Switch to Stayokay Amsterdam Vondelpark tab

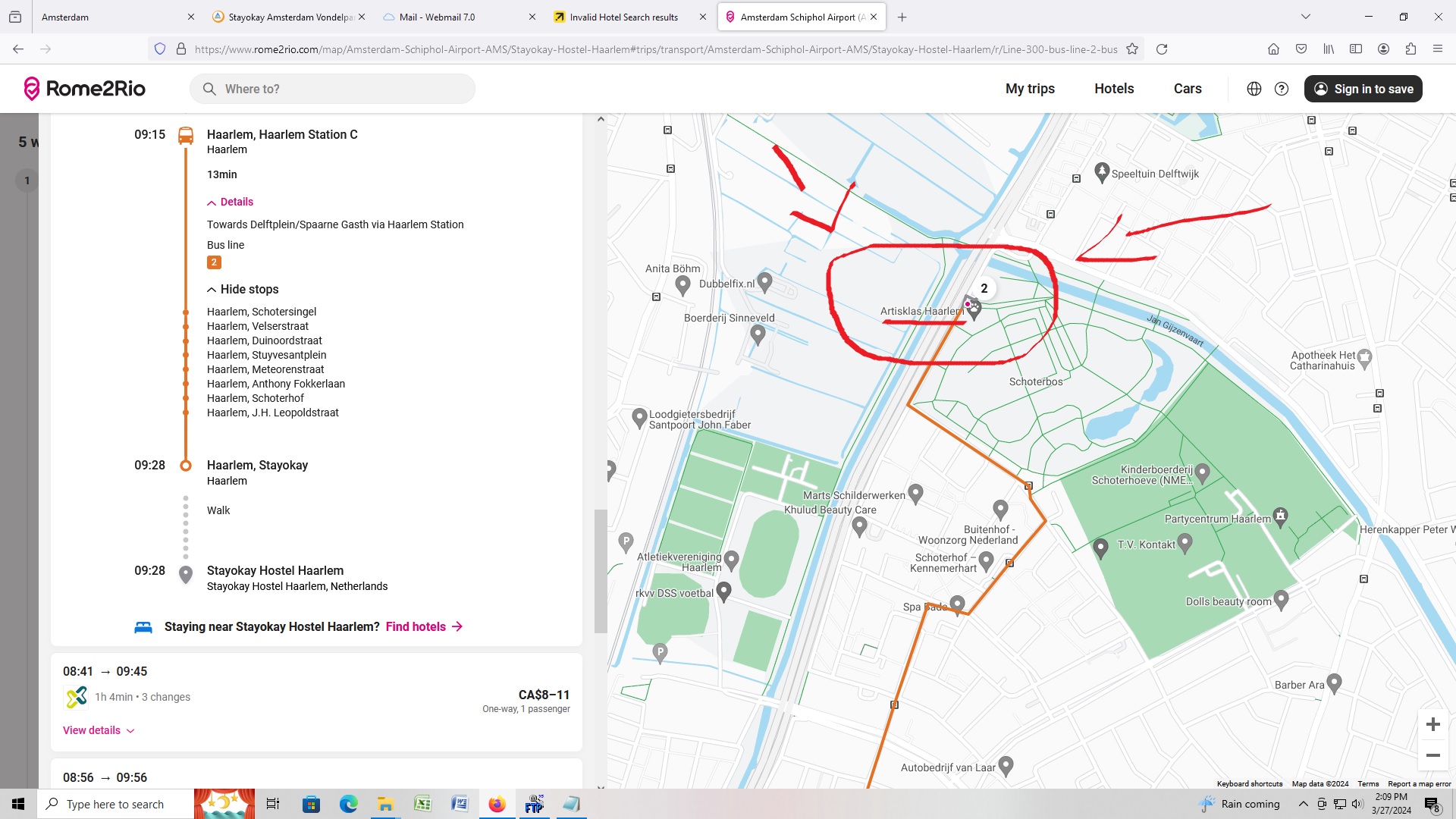290,17
